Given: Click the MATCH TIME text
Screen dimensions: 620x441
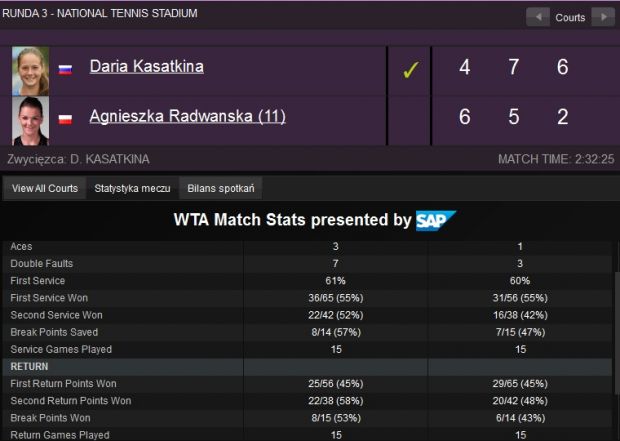Looking at the screenshot, I should click(556, 159).
